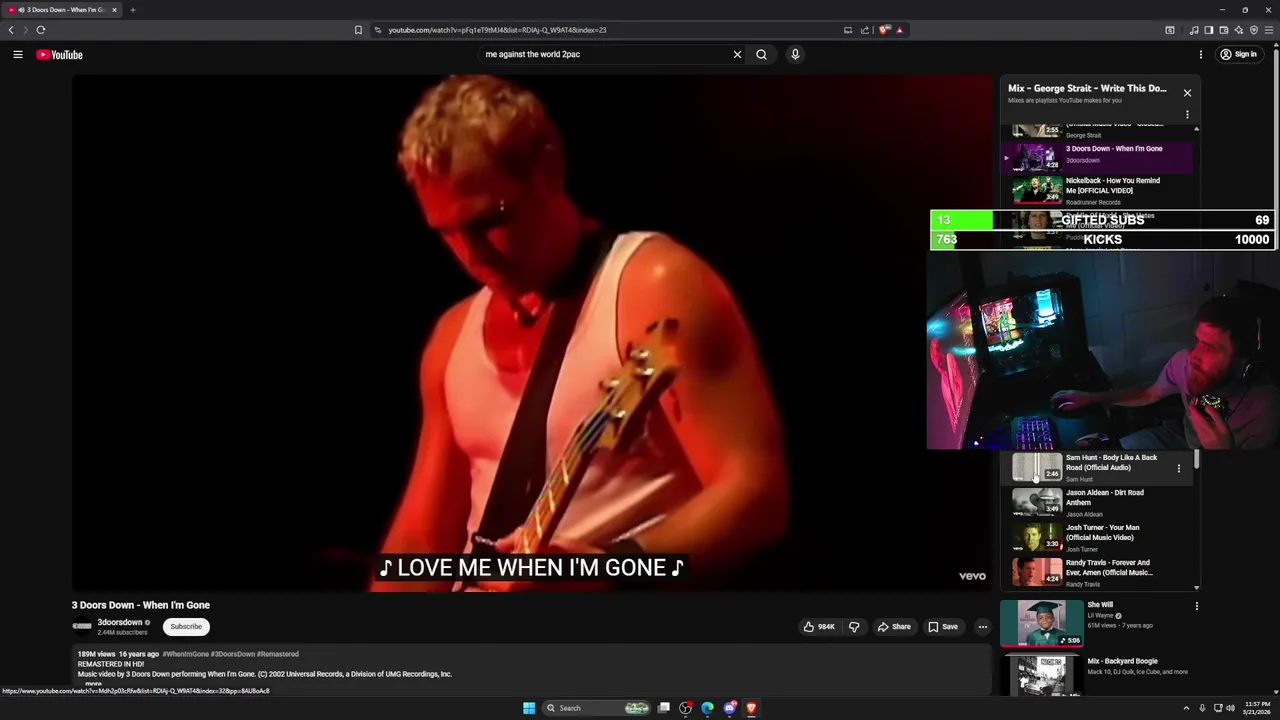Open the YouTube guide hamburger menu
The image size is (1280, 720).
pos(18,54)
